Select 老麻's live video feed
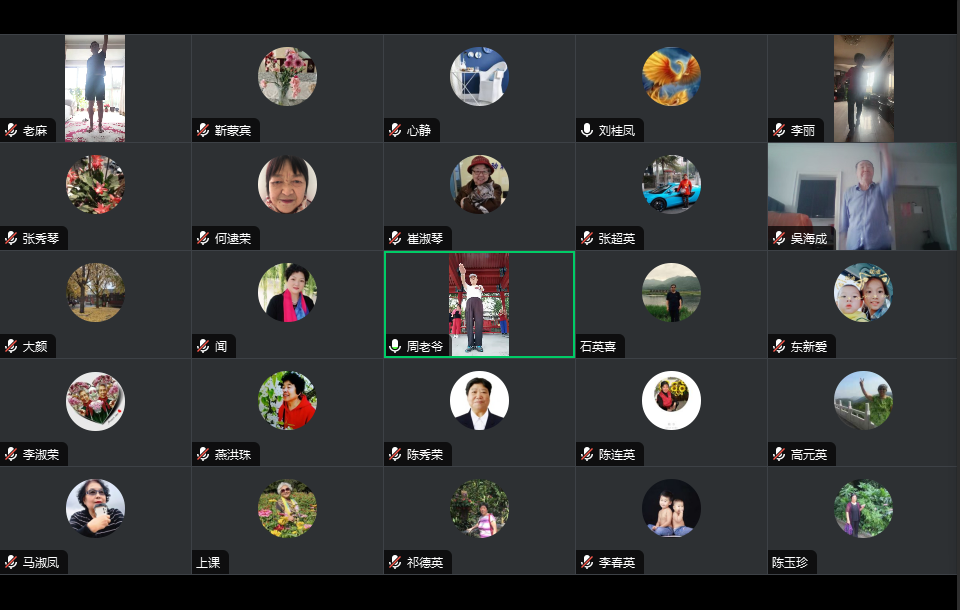Viewport: 960px width, 610px height. click(95, 88)
